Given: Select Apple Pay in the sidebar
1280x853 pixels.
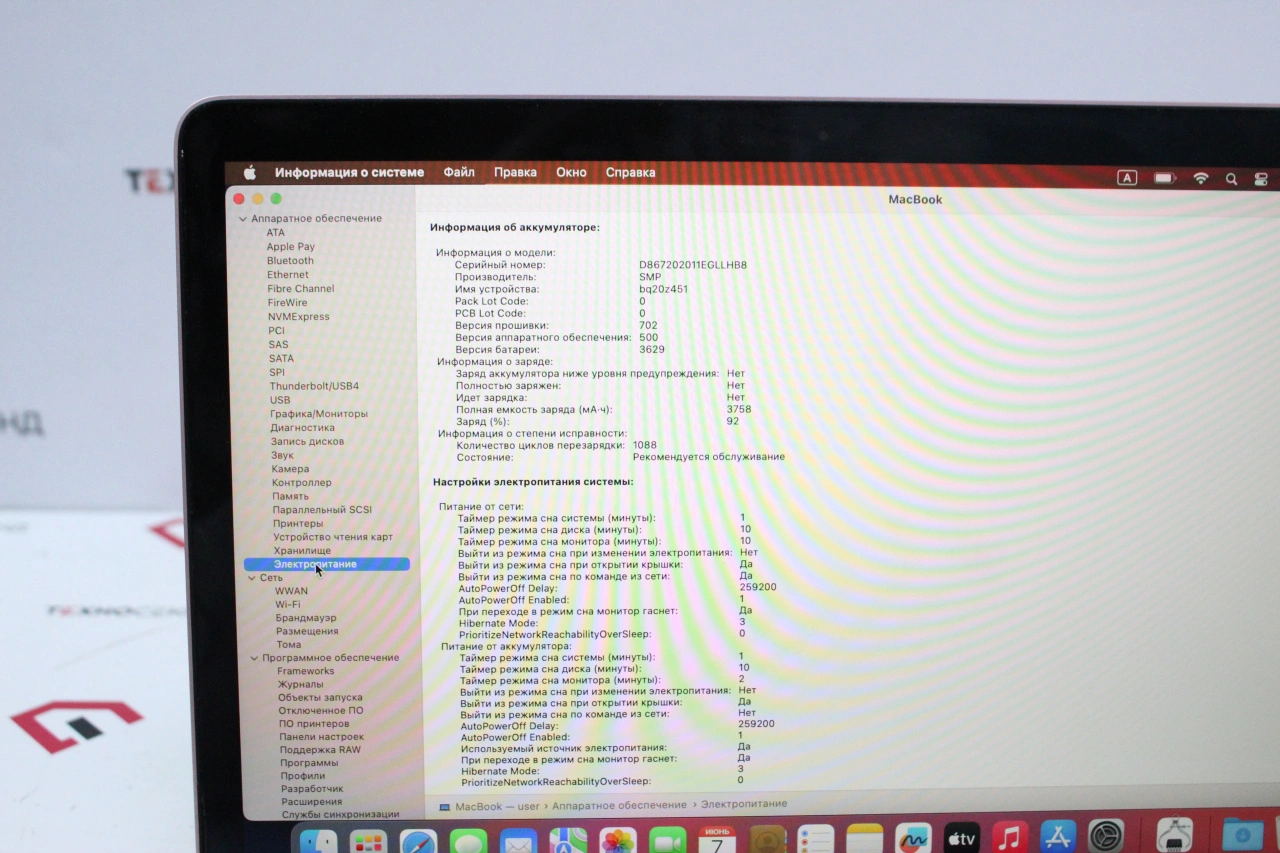Looking at the screenshot, I should (x=290, y=247).
